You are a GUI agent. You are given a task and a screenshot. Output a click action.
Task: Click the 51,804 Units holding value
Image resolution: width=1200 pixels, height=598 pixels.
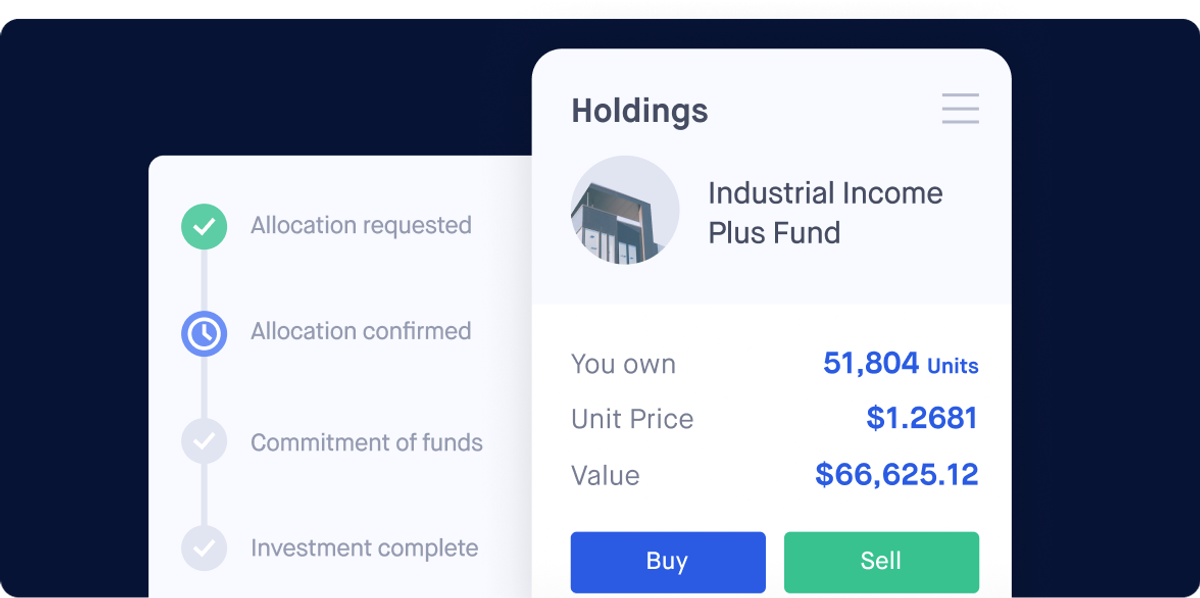coord(901,363)
